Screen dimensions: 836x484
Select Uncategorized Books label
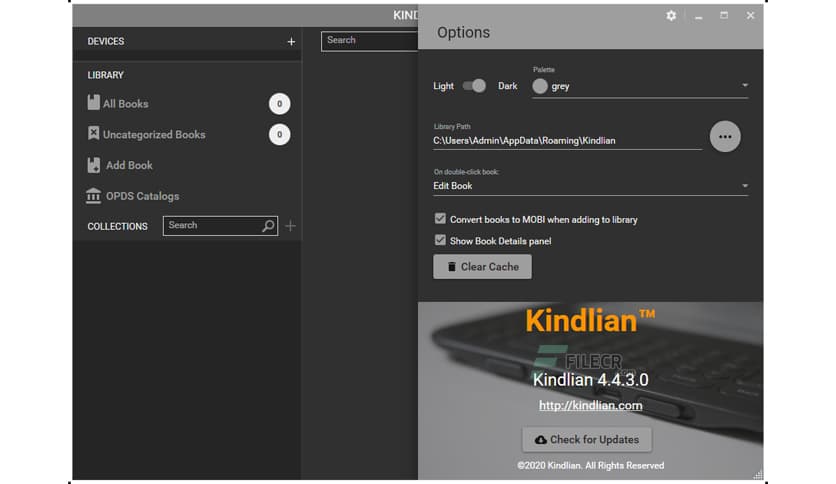(154, 134)
